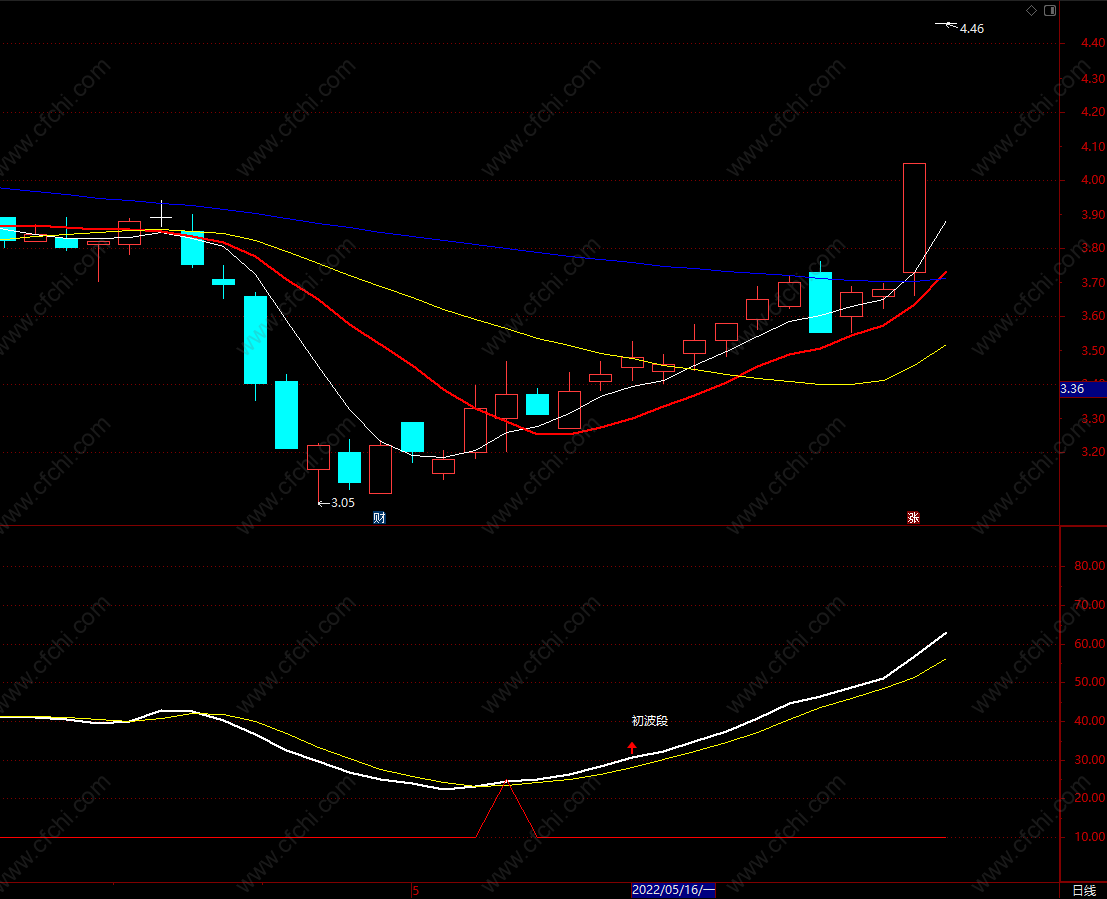1107x899 pixels.
Task: Click the diamond icon at chart top
Action: point(1031,11)
